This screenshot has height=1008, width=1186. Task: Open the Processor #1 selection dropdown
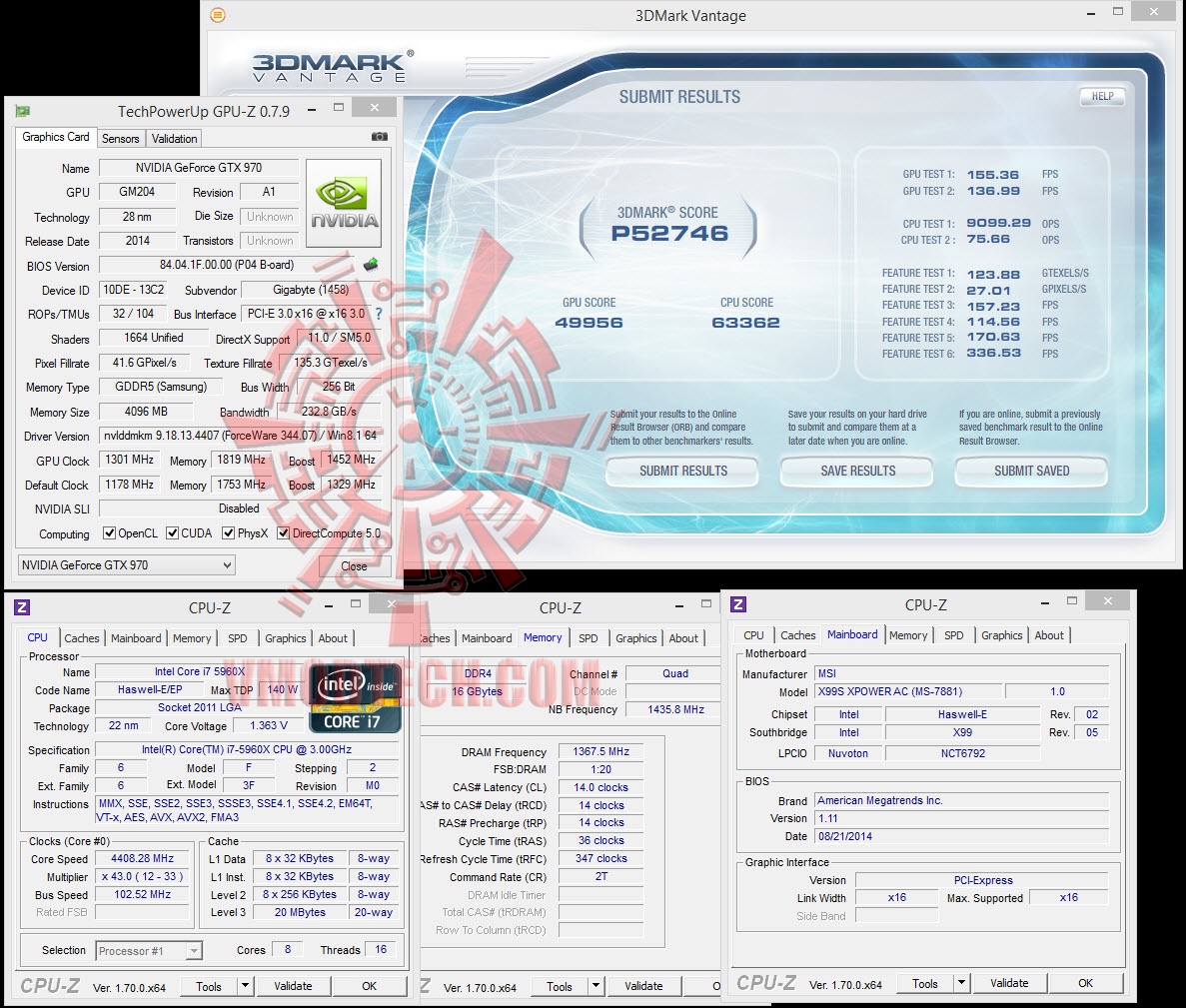tap(149, 950)
